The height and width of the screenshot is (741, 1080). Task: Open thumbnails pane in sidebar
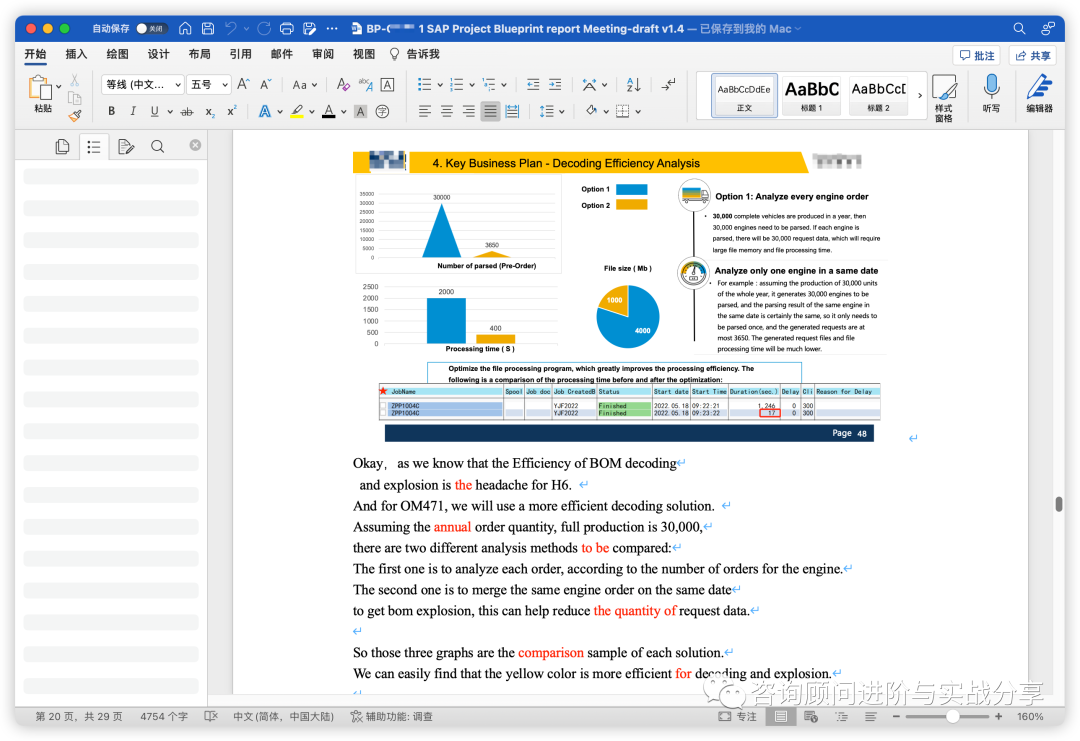[x=63, y=146]
